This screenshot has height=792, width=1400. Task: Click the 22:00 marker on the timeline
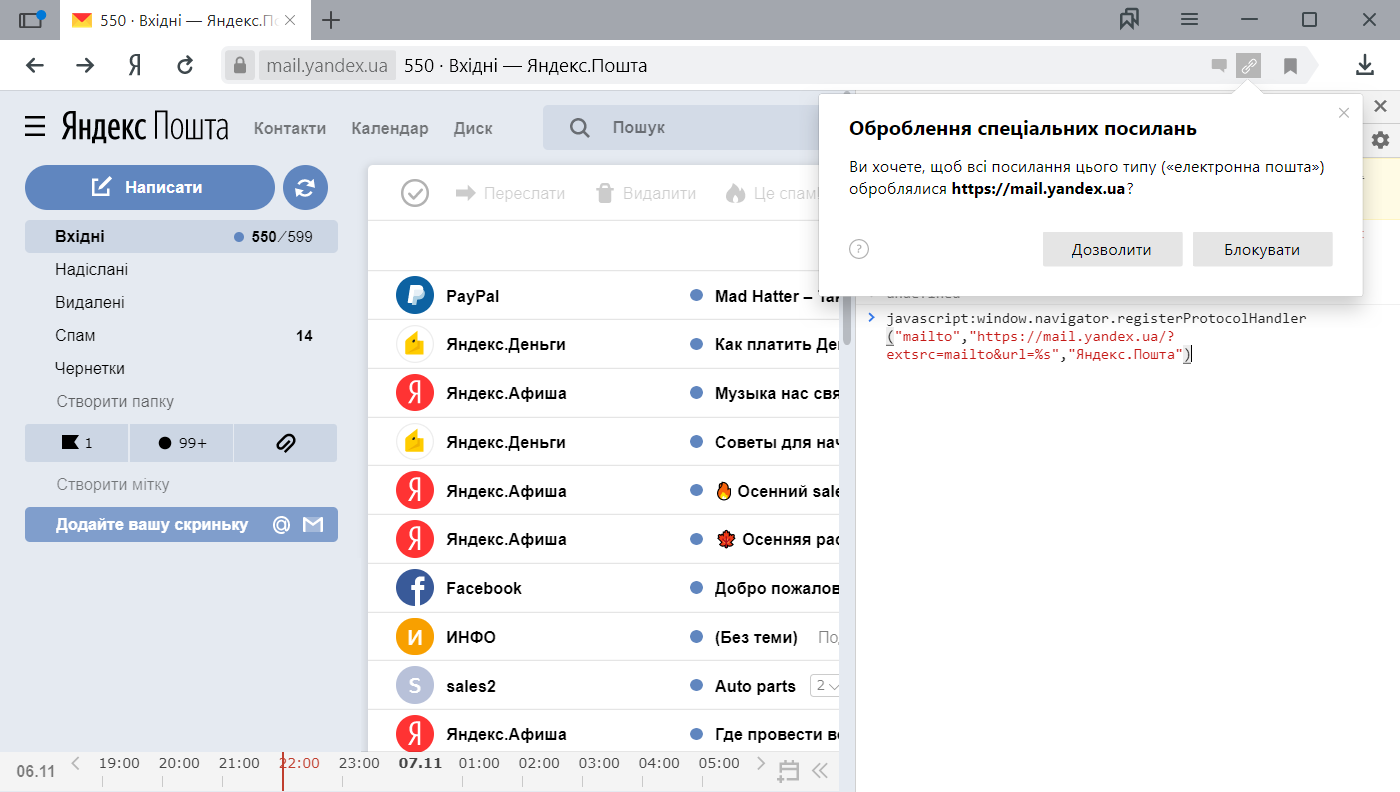pyautogui.click(x=299, y=763)
